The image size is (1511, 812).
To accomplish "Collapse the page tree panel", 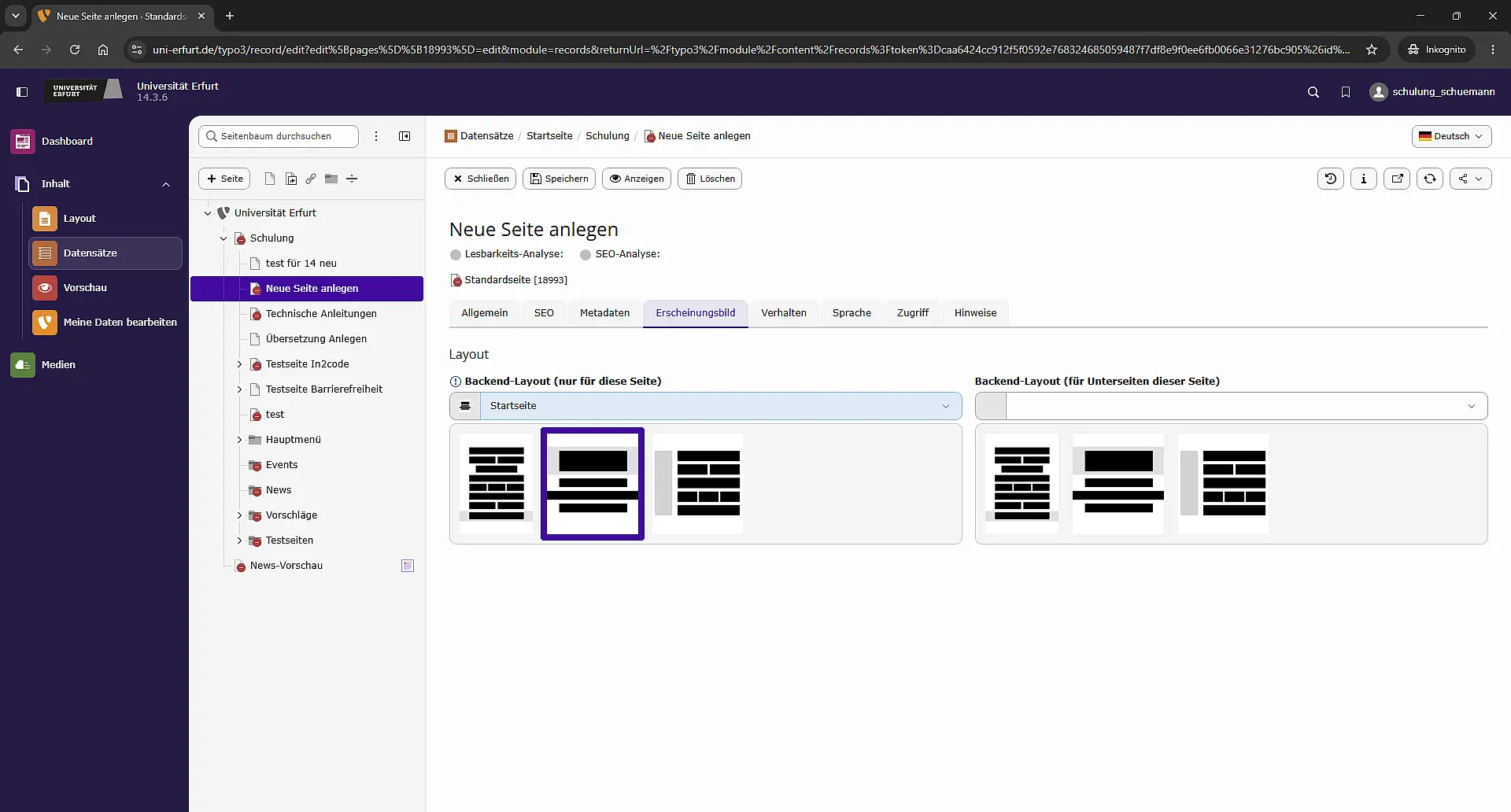I will [405, 136].
